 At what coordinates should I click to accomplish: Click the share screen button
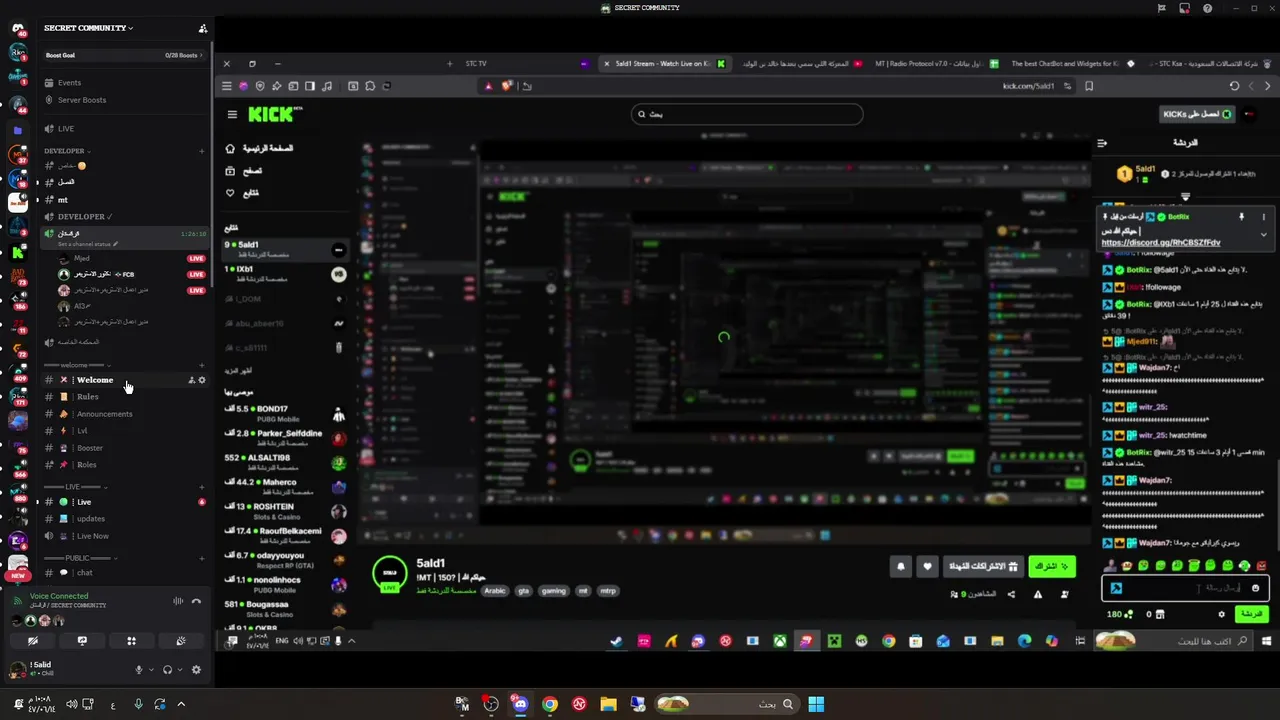[82, 641]
